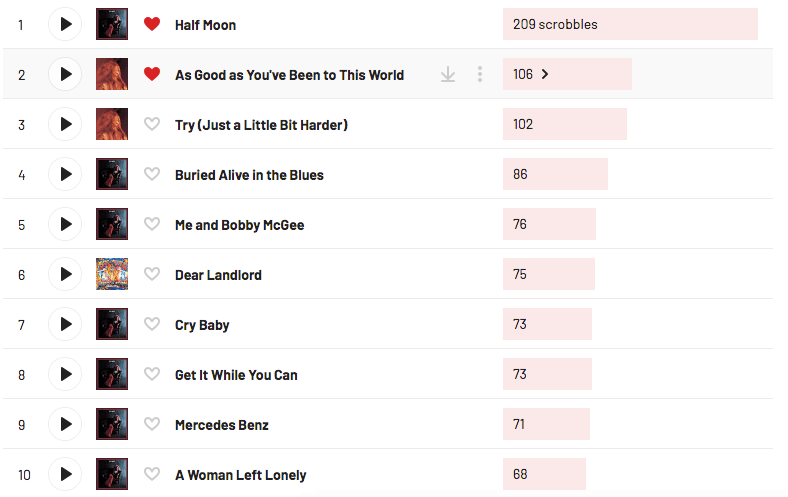Click the 209 scrobbles bar
The width and height of the screenshot is (788, 497).
coord(630,24)
